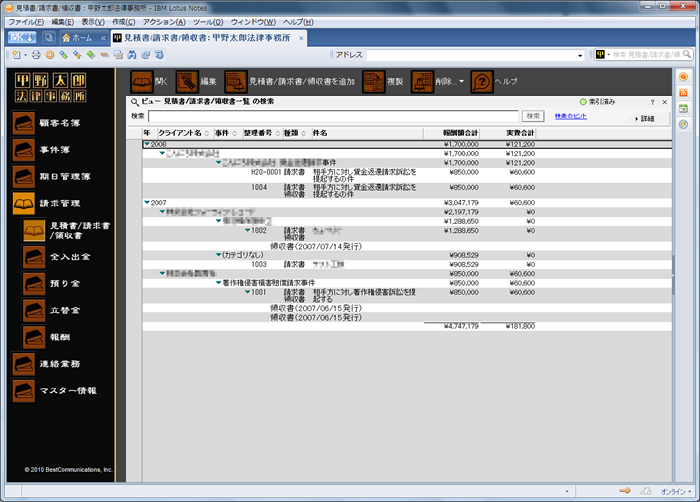Sort by 種類 column header

(x=295, y=133)
